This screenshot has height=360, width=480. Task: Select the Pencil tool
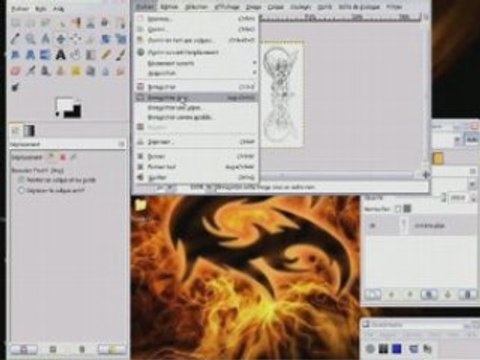point(106,55)
